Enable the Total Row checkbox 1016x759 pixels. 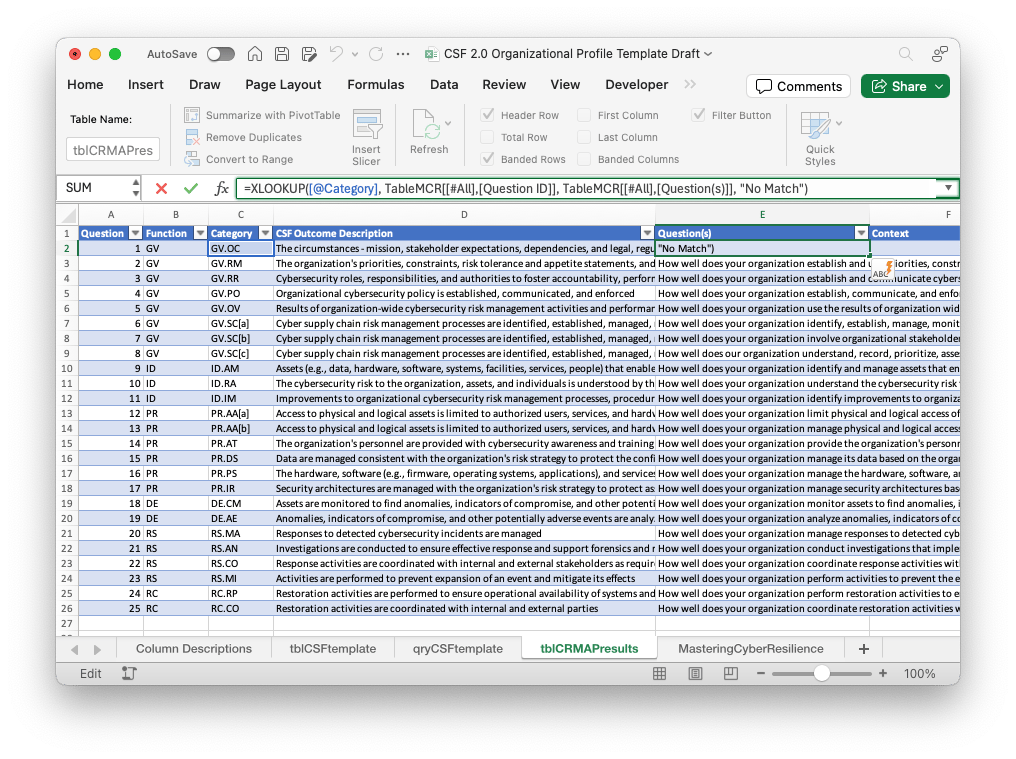487,137
